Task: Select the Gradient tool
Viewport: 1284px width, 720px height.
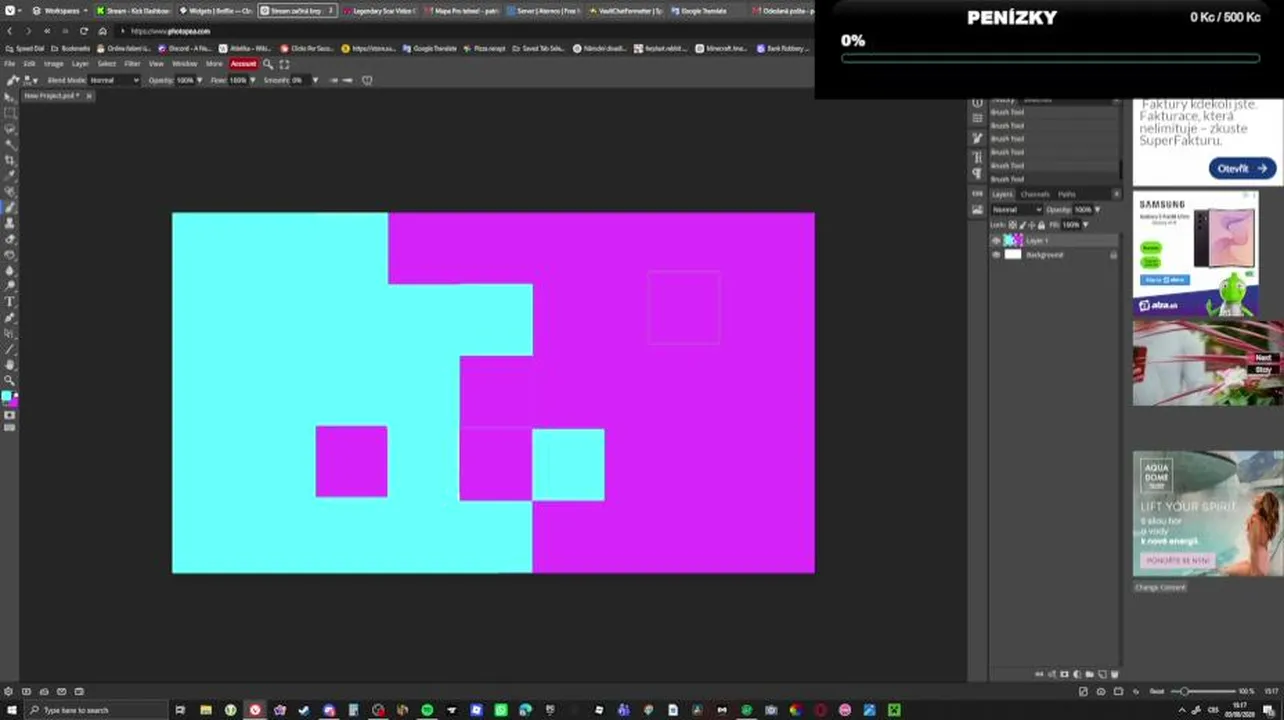Action: (x=10, y=254)
